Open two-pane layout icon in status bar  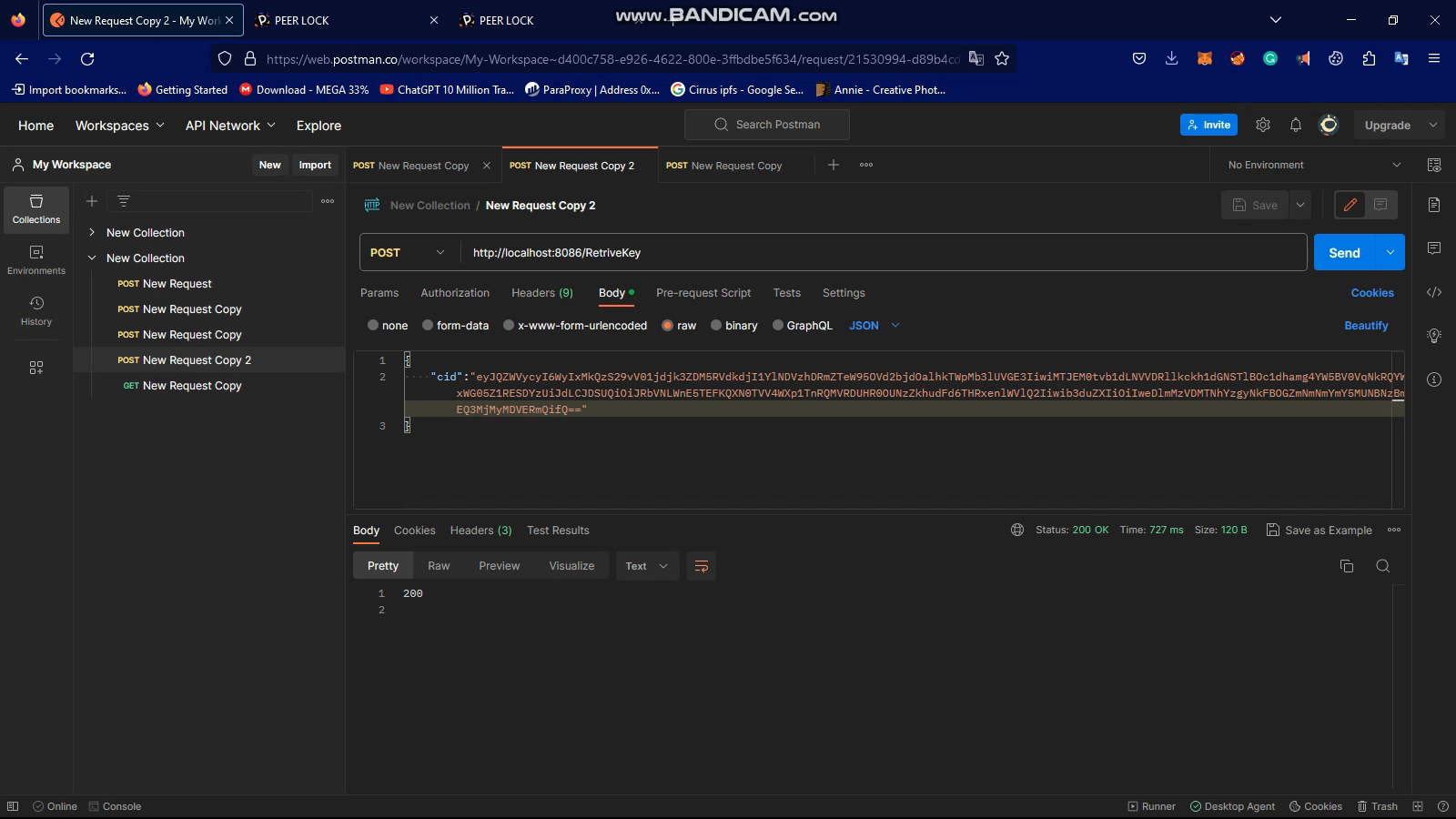[1418, 806]
